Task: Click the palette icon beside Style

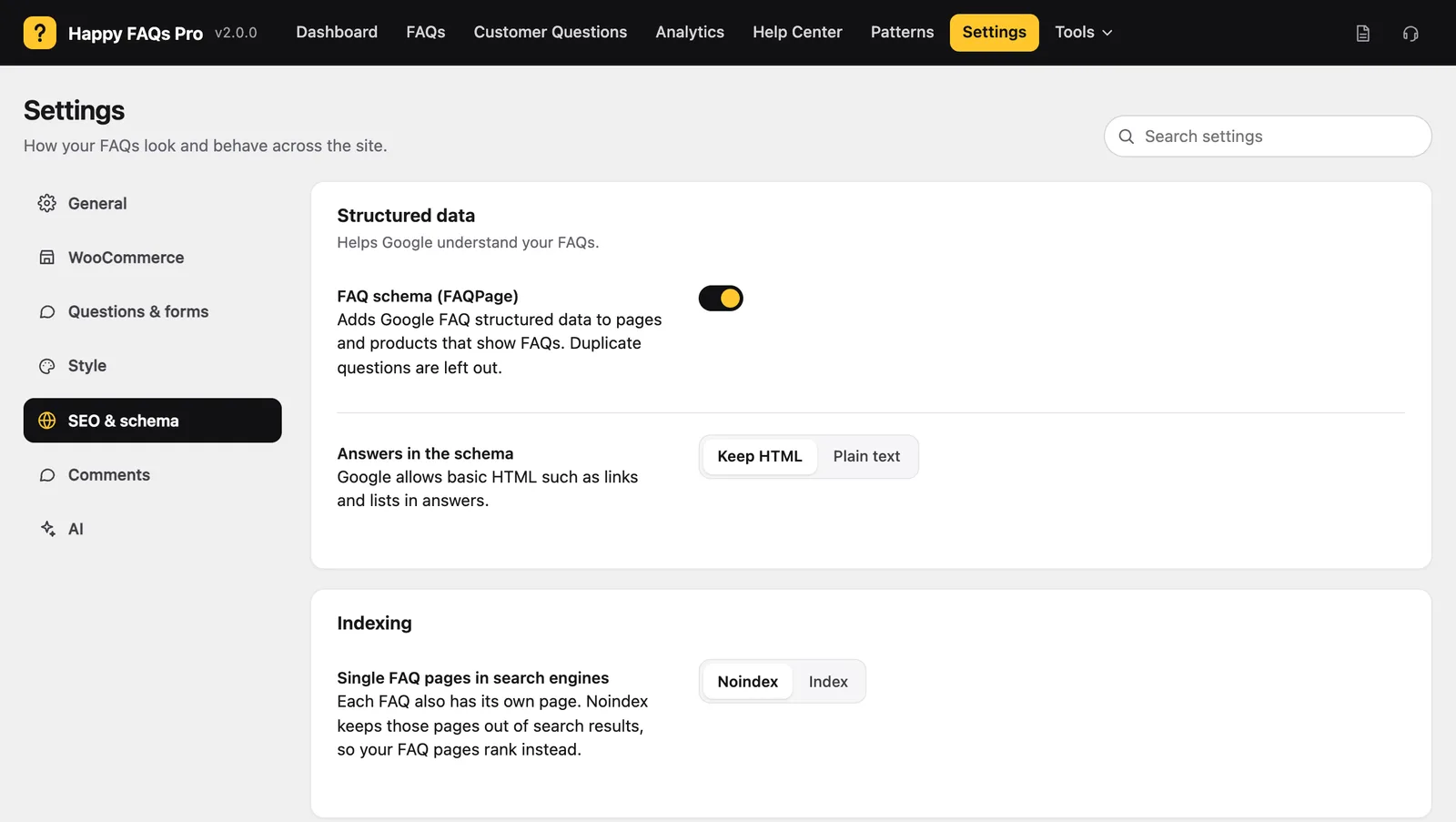Action: pyautogui.click(x=47, y=366)
